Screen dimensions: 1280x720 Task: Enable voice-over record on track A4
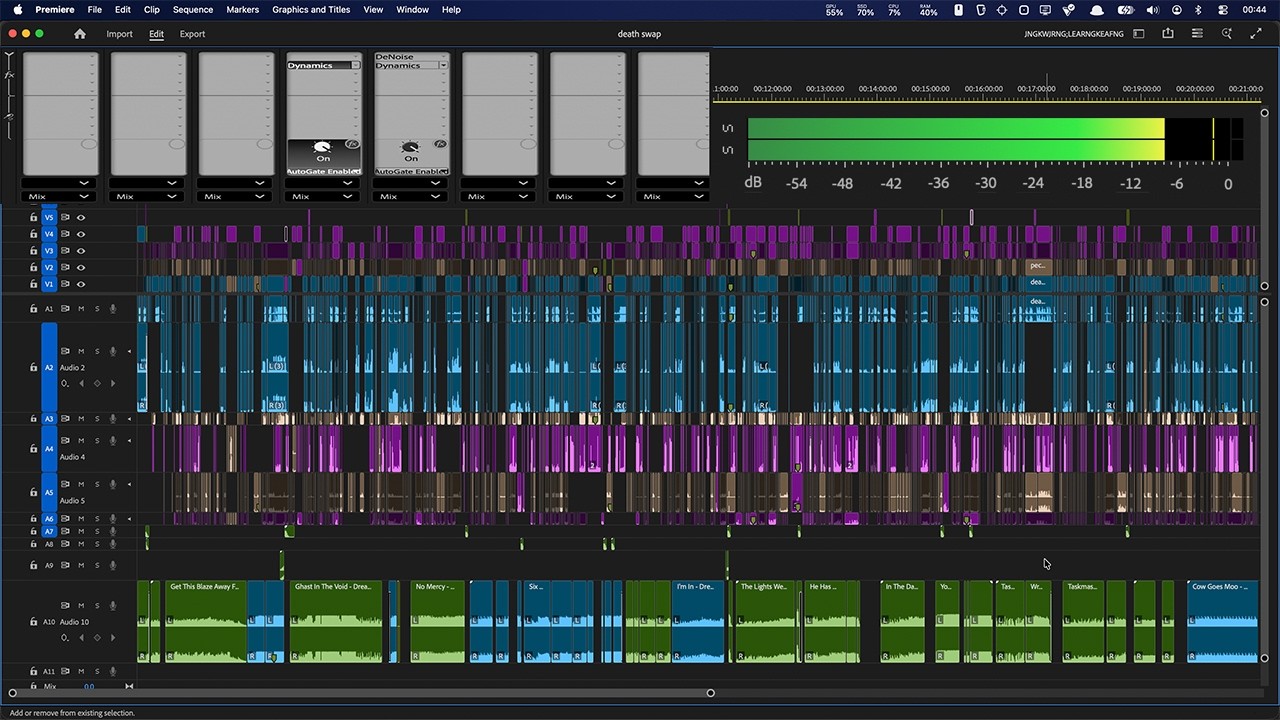pos(113,441)
